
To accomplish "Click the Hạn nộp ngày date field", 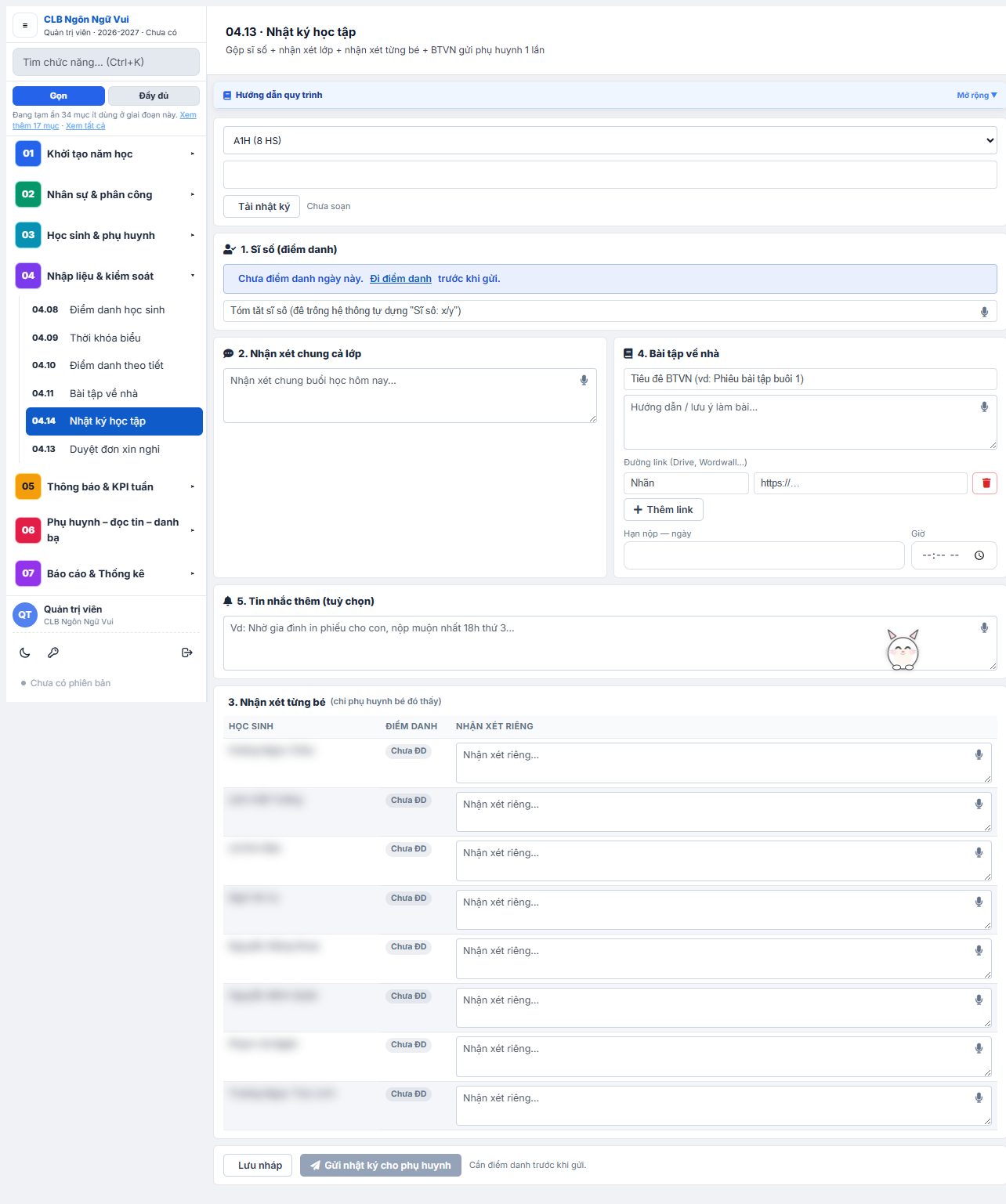I will (x=764, y=555).
